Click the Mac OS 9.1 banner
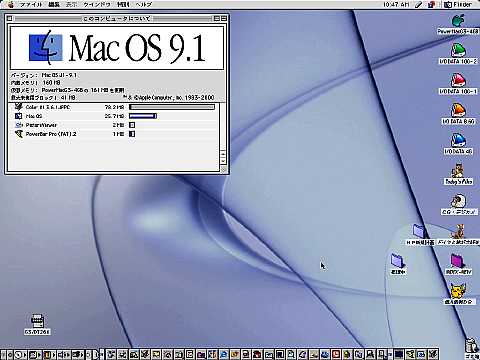480x360 pixels. [x=117, y=48]
